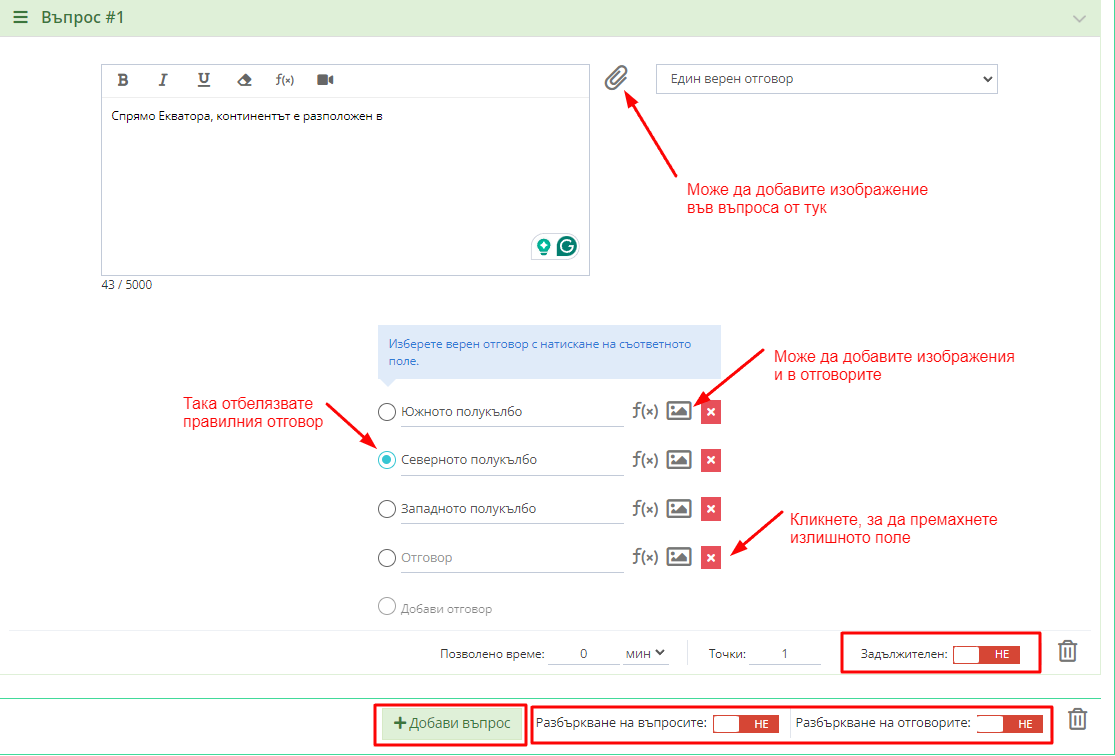Attach image with the paperclip icon
Viewport: 1115px width, 756px height.
click(617, 78)
